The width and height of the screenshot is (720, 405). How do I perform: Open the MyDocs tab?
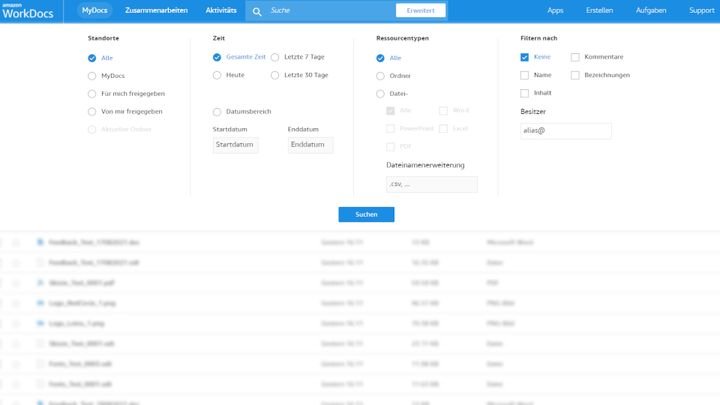coord(95,11)
